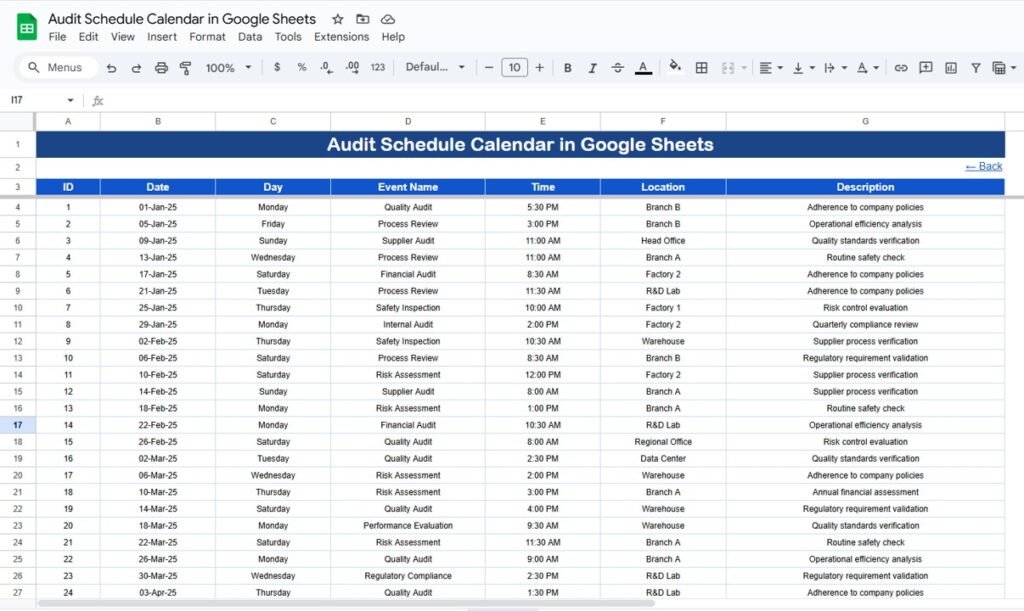Toggle italic formatting
The height and width of the screenshot is (611, 1024).
tap(593, 67)
